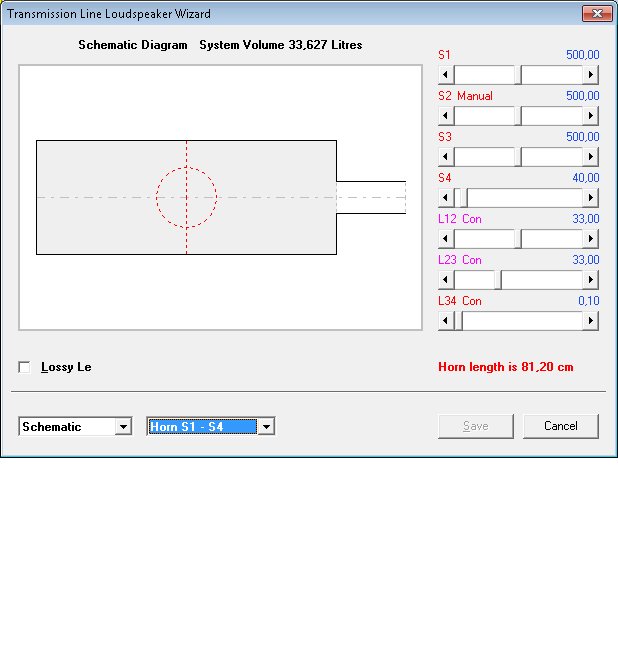
Task: Click the Save button
Action: pos(476,426)
